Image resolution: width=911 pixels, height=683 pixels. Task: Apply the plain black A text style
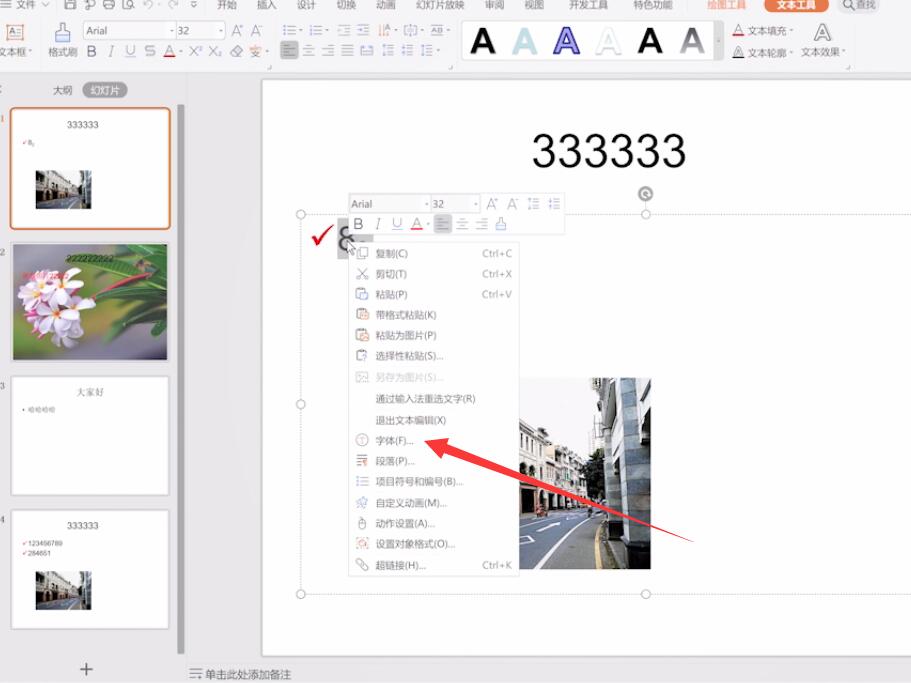(x=483, y=41)
